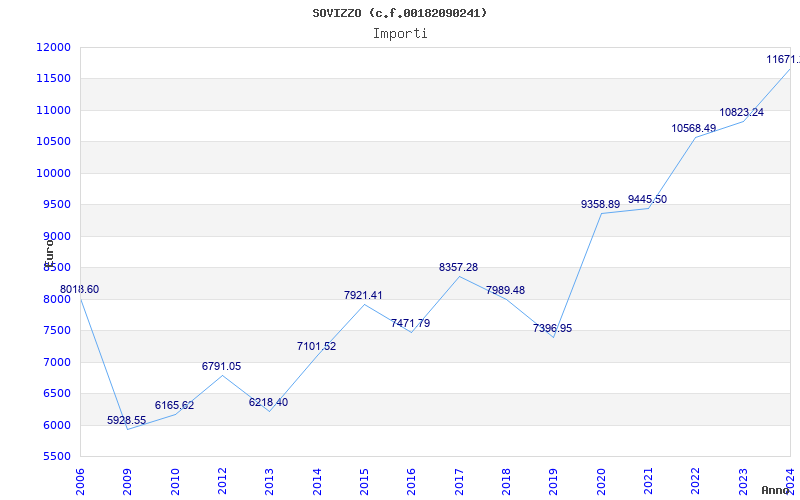This screenshot has width=800, height=500.
Task: Click the Importi subtitle
Action: pyautogui.click(x=400, y=34)
